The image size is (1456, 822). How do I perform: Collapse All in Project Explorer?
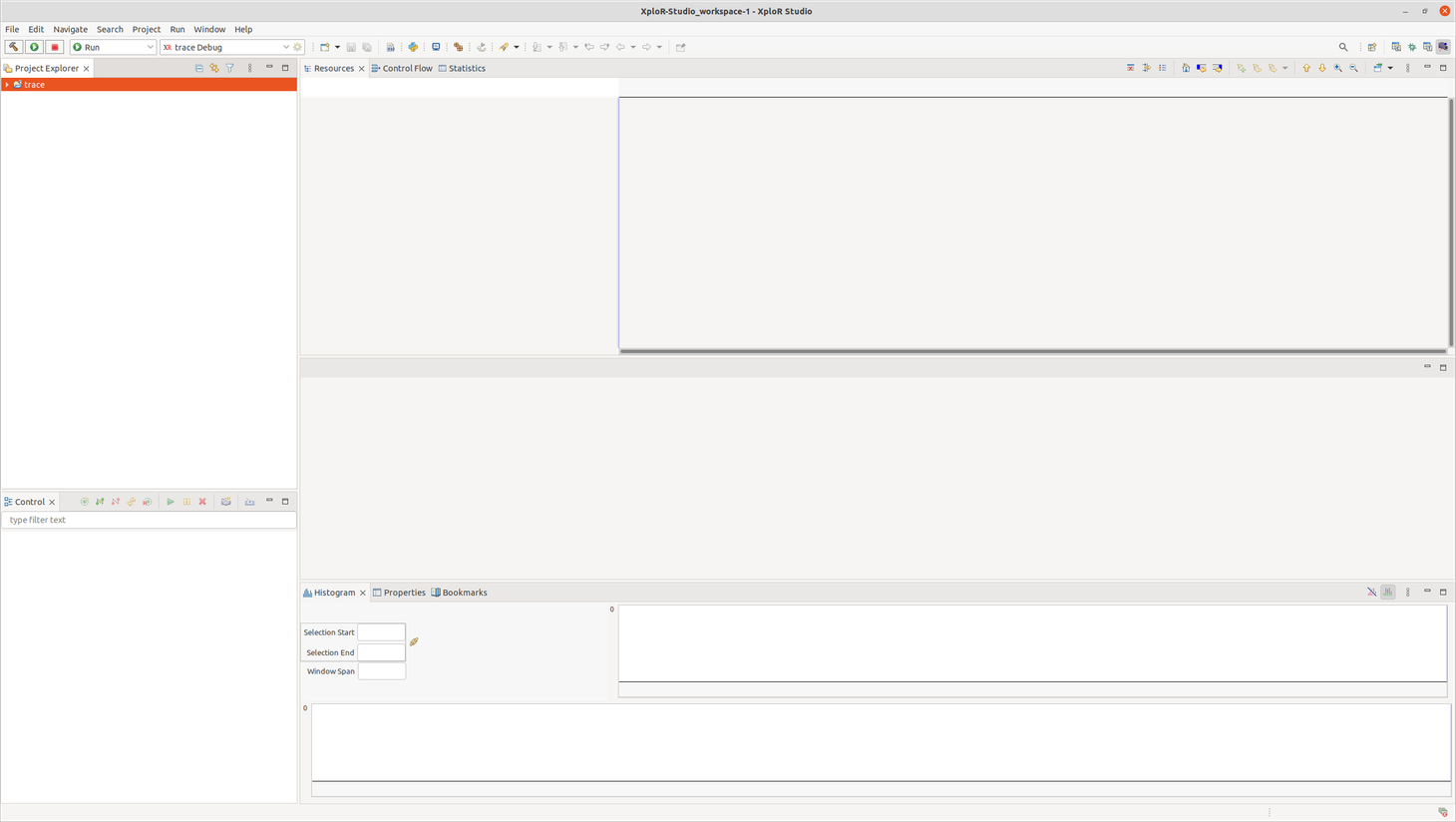(198, 68)
